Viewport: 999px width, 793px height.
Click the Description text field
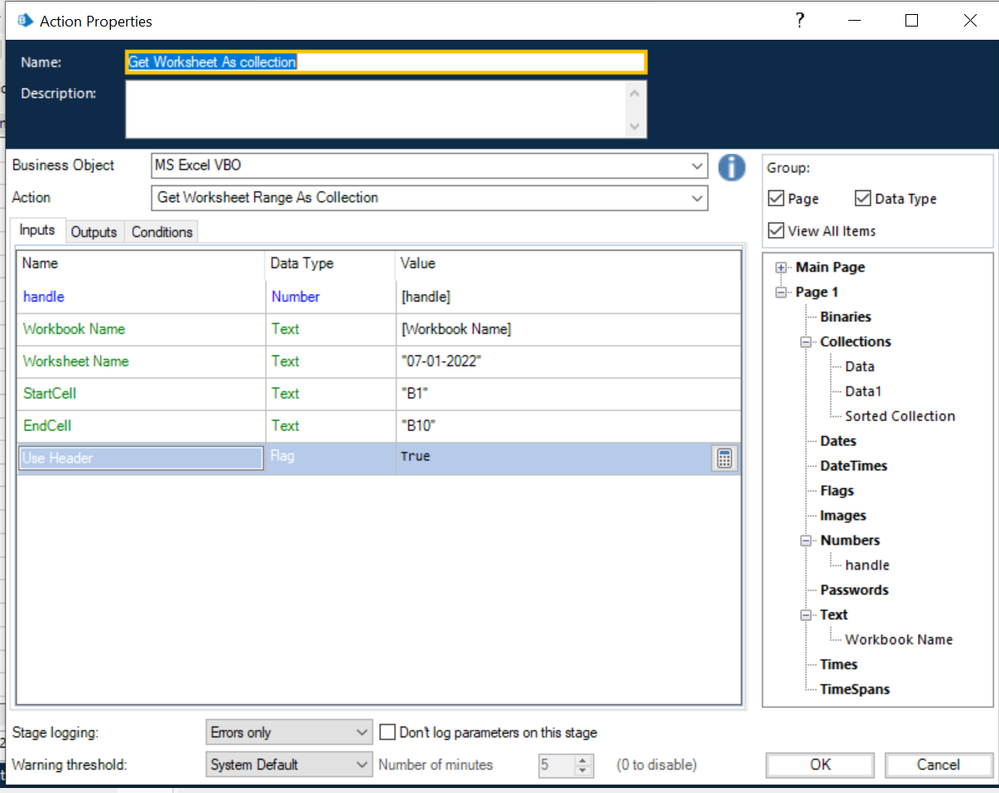click(375, 108)
